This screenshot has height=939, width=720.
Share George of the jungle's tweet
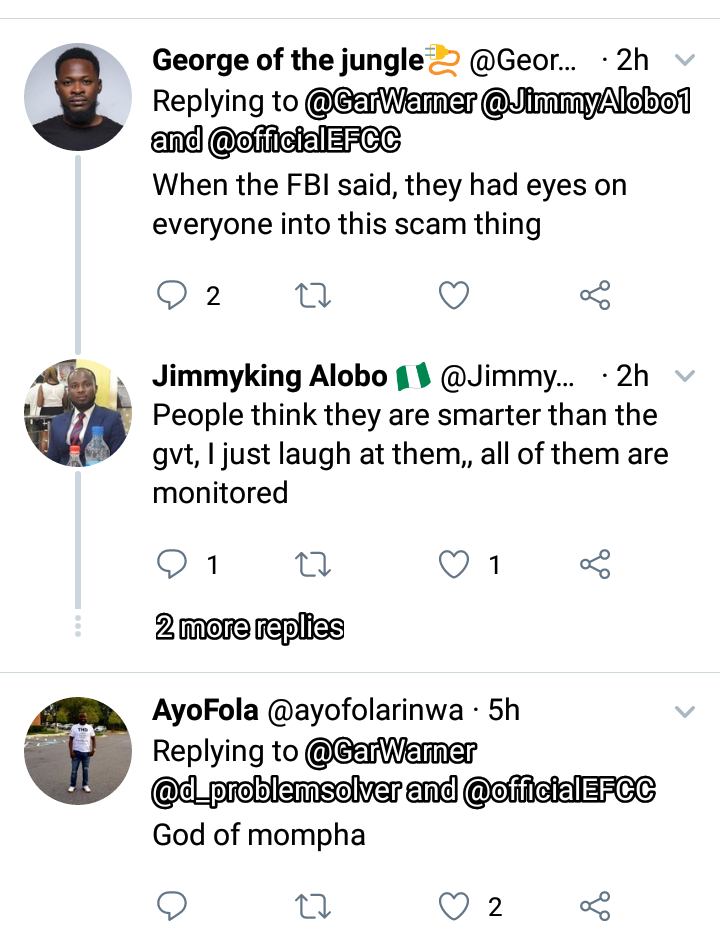(595, 295)
